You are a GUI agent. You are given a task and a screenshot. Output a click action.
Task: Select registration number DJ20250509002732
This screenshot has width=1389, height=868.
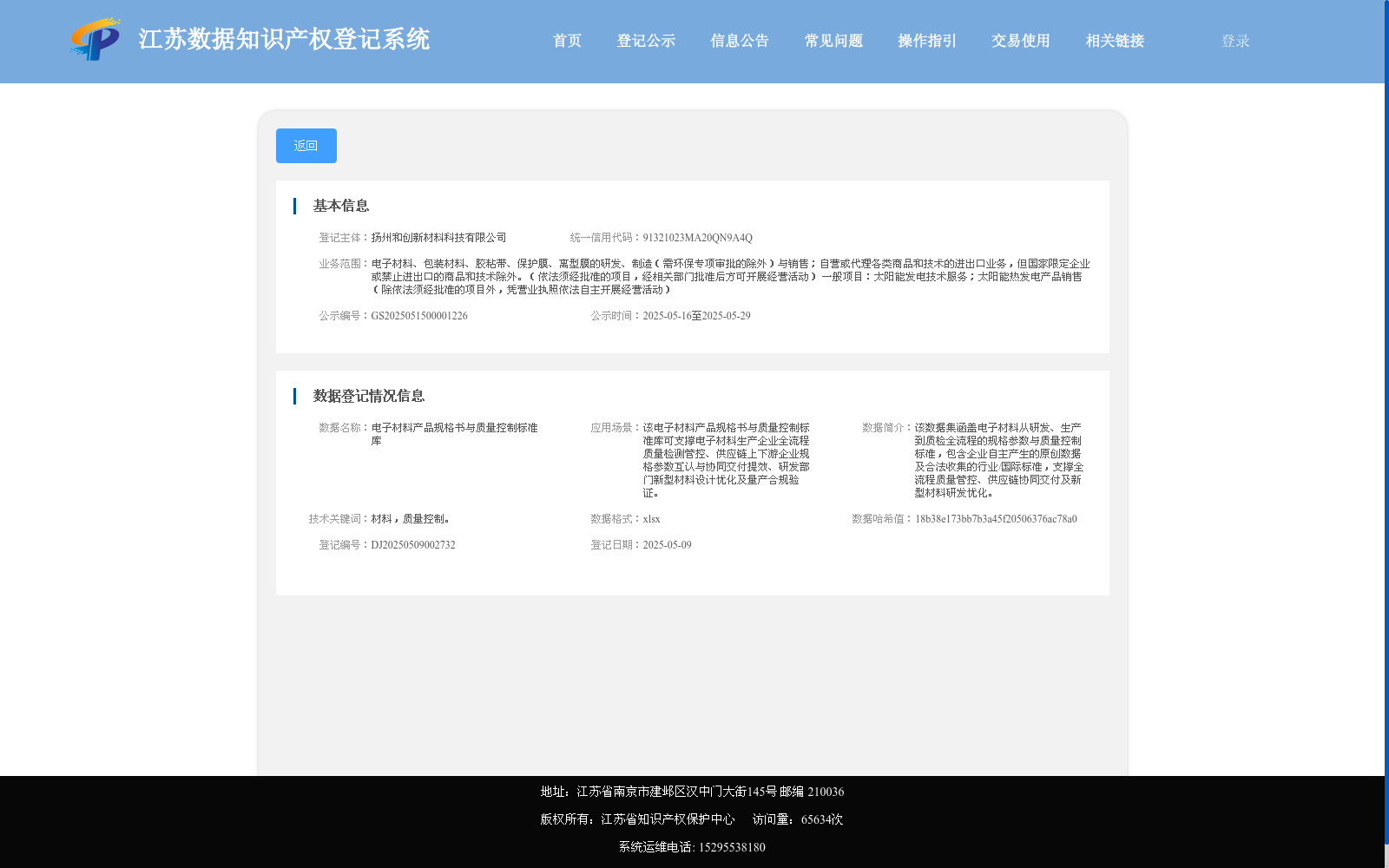tap(413, 545)
